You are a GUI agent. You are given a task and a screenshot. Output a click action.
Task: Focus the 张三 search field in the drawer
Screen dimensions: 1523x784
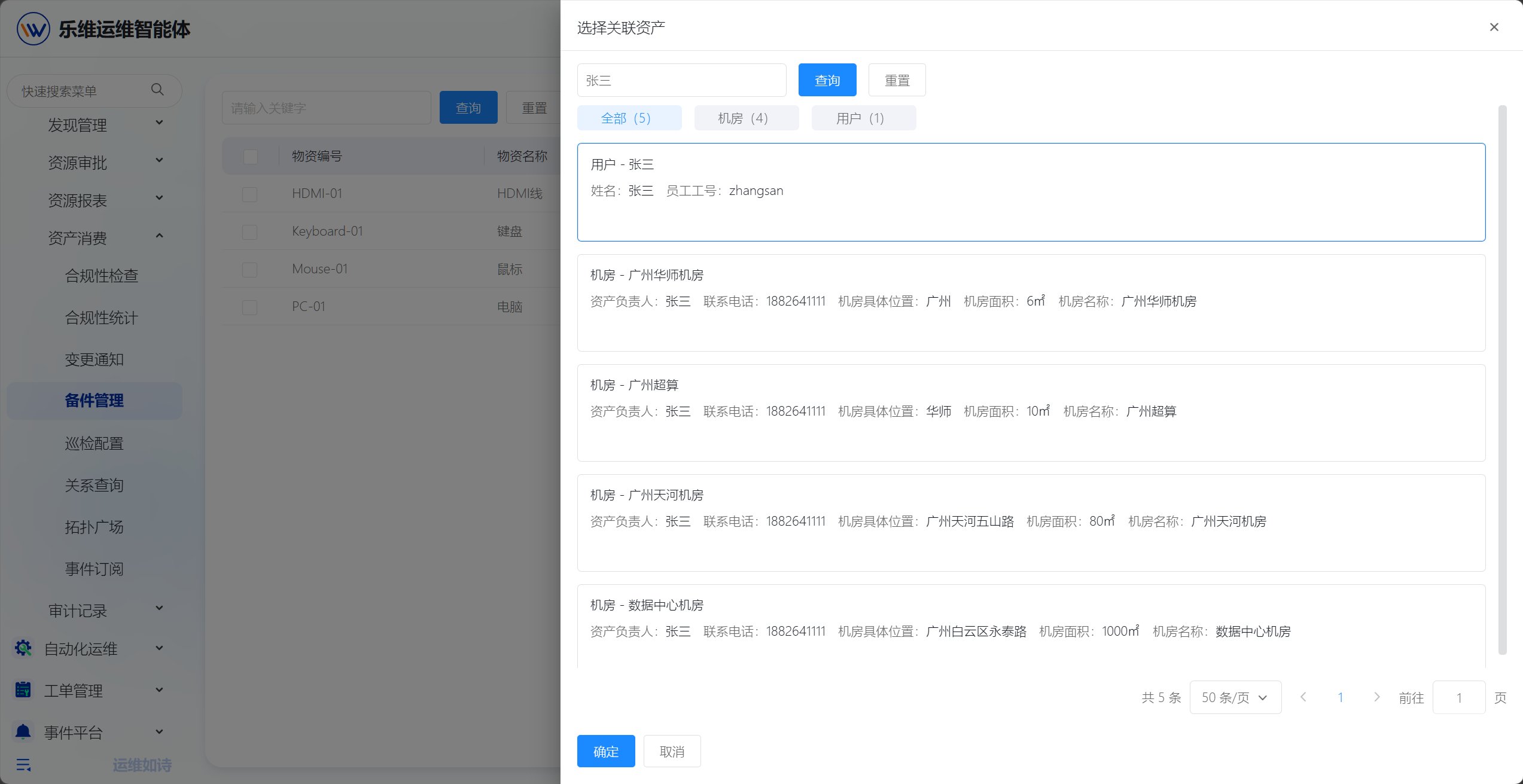click(x=682, y=80)
